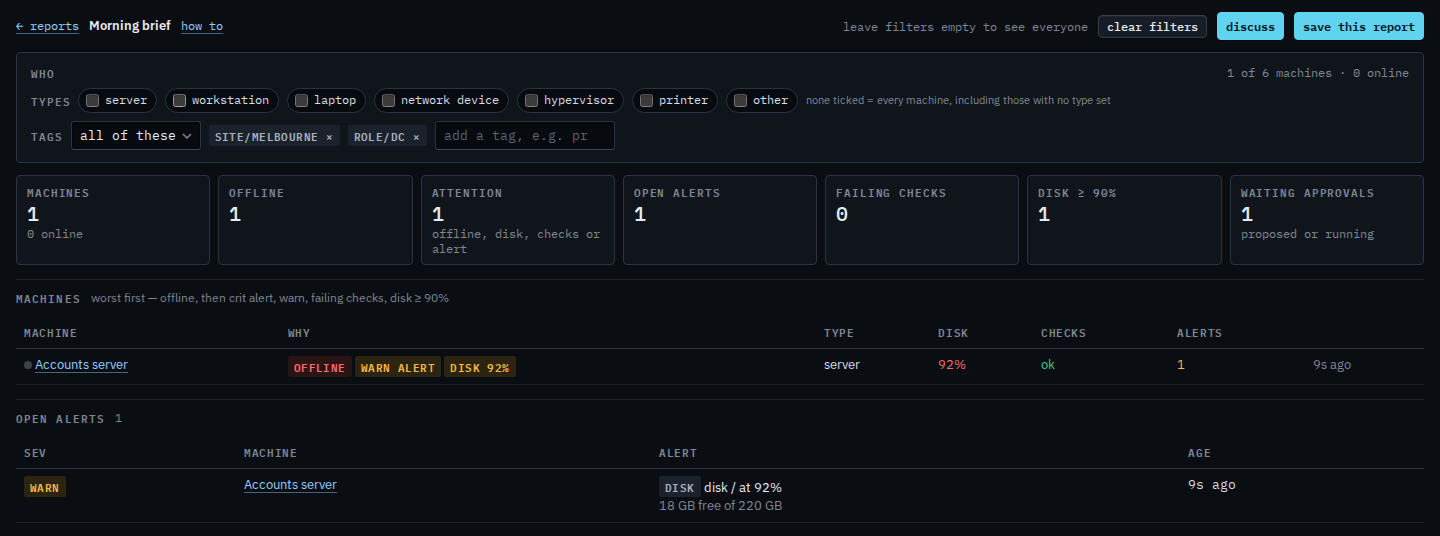This screenshot has width=1440, height=536.
Task: Tick the workstation type checkbox
Action: click(x=179, y=100)
